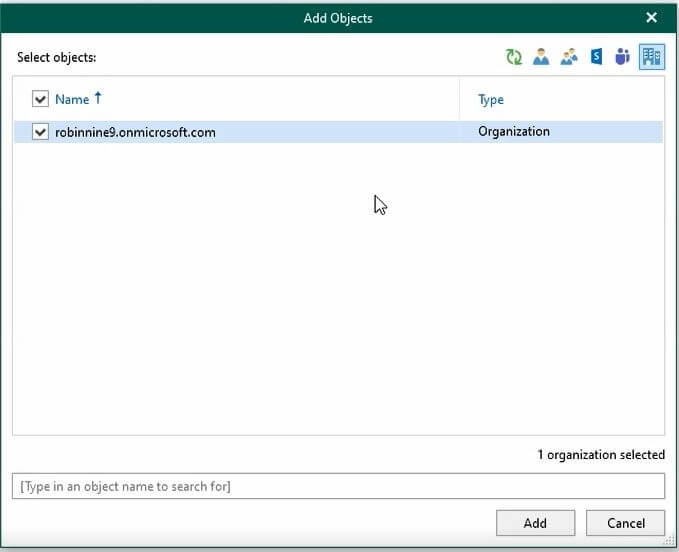Click the Add Objects title bar text

coord(338,18)
